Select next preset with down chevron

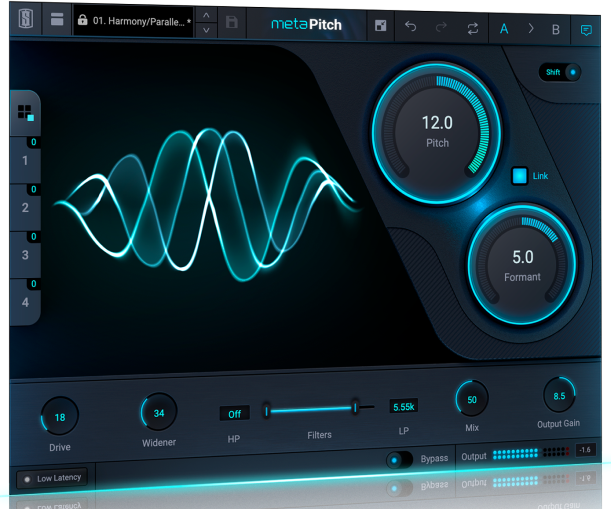pyautogui.click(x=205, y=30)
